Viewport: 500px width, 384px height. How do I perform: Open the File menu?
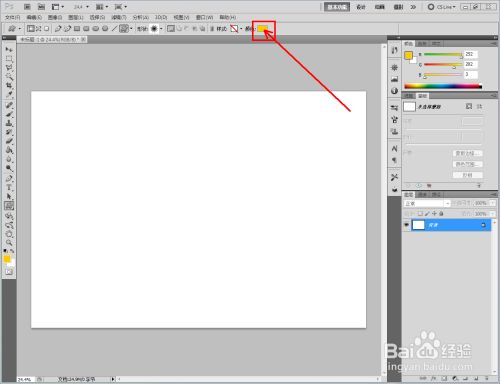tap(13, 17)
